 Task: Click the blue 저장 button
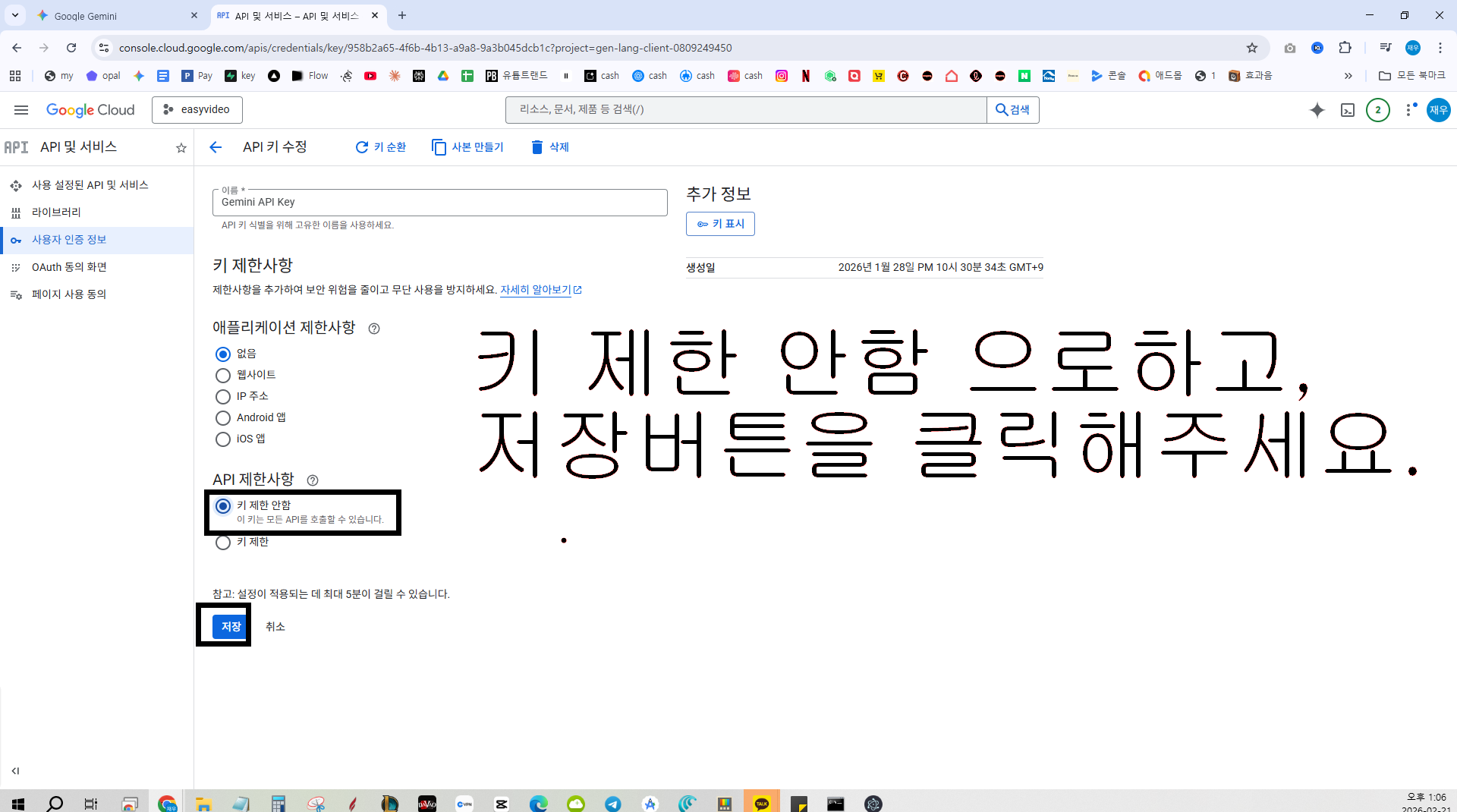click(x=231, y=627)
